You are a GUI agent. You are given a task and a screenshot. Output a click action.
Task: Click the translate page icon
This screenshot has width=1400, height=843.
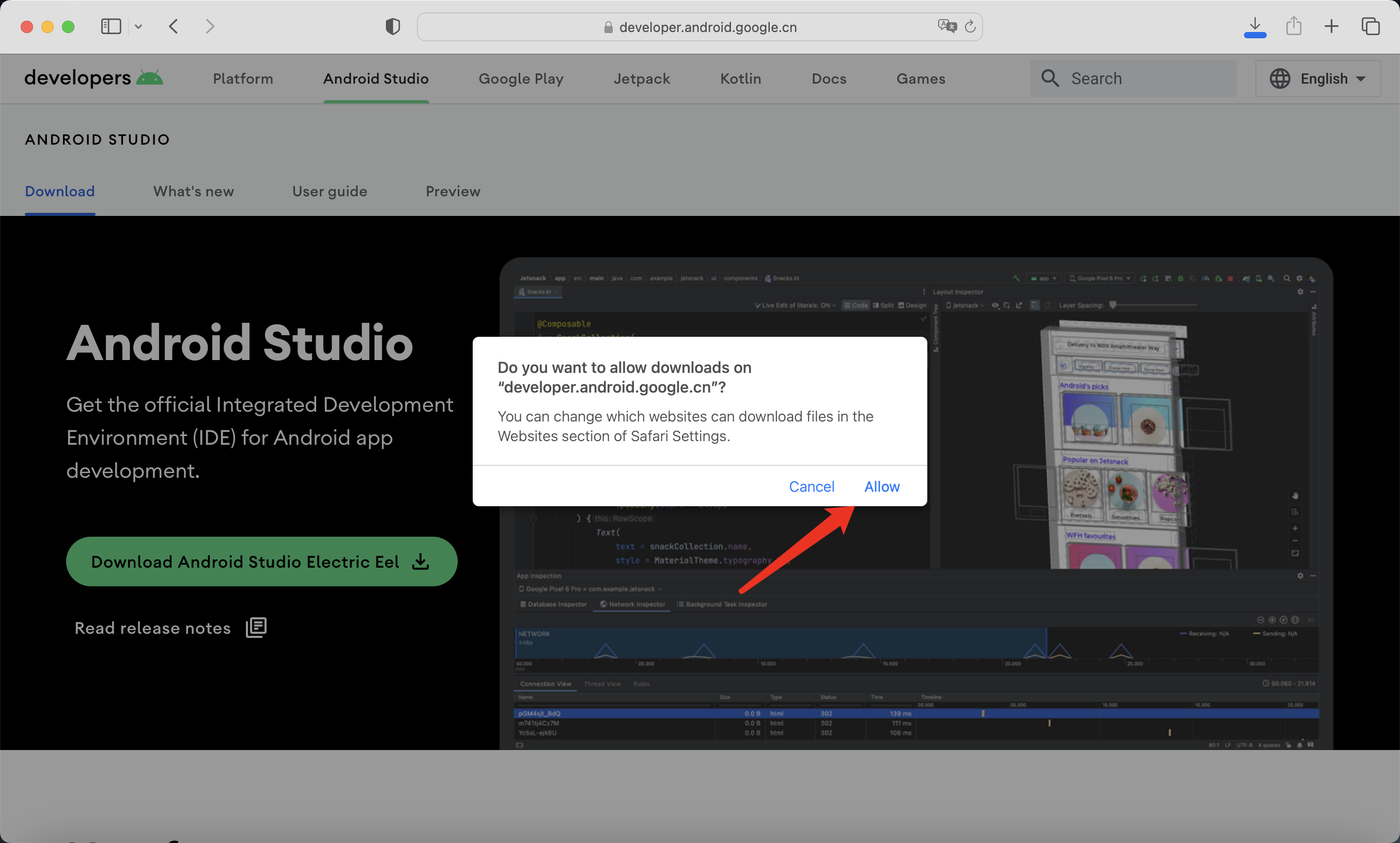click(947, 26)
